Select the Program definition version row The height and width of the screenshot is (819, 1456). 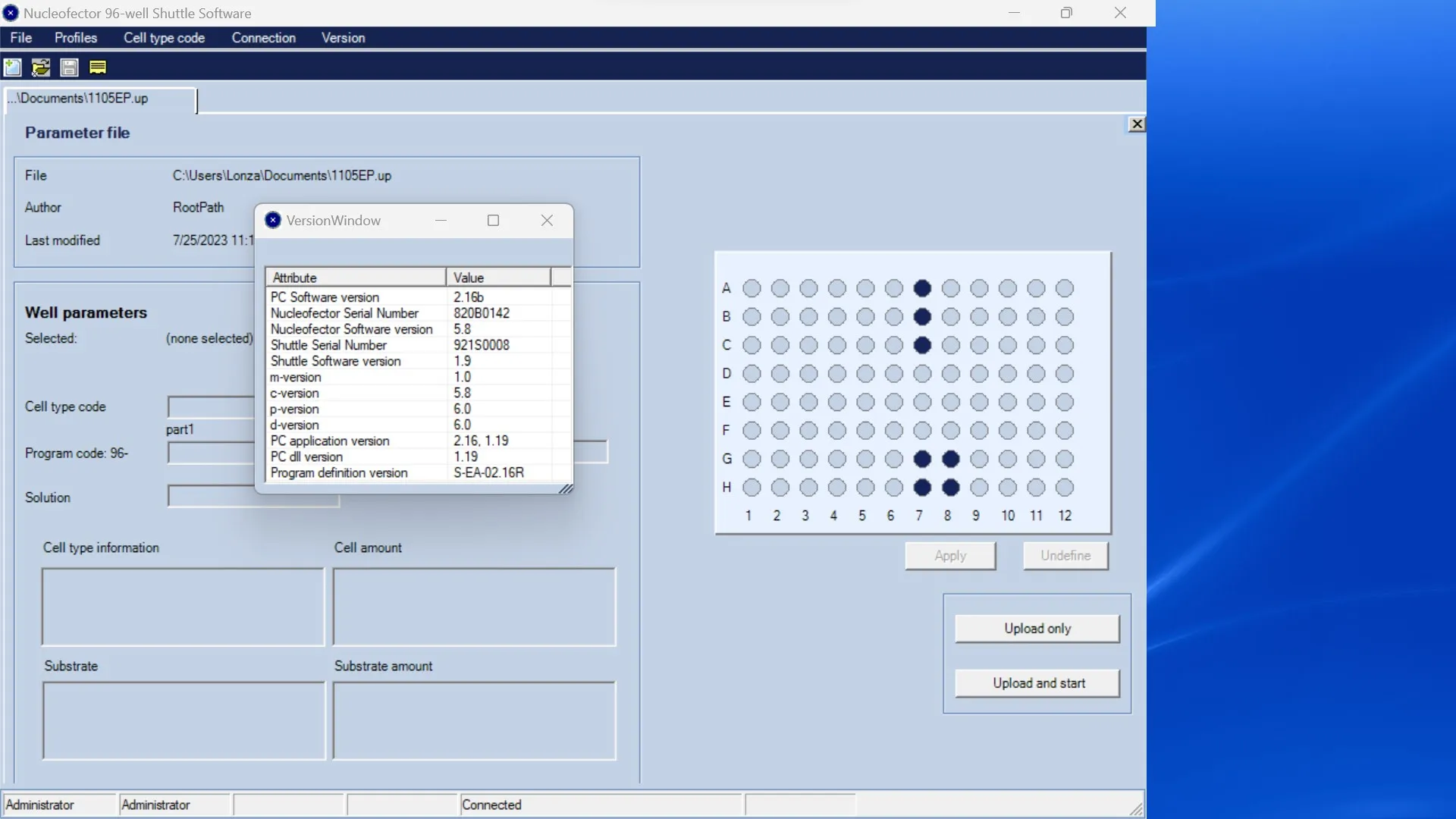[x=419, y=472]
